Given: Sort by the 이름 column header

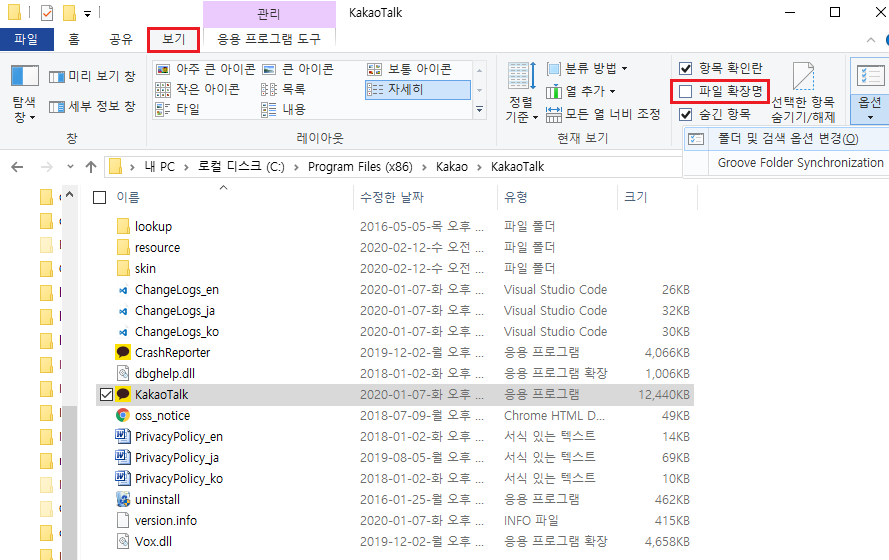Looking at the screenshot, I should click(x=128, y=197).
